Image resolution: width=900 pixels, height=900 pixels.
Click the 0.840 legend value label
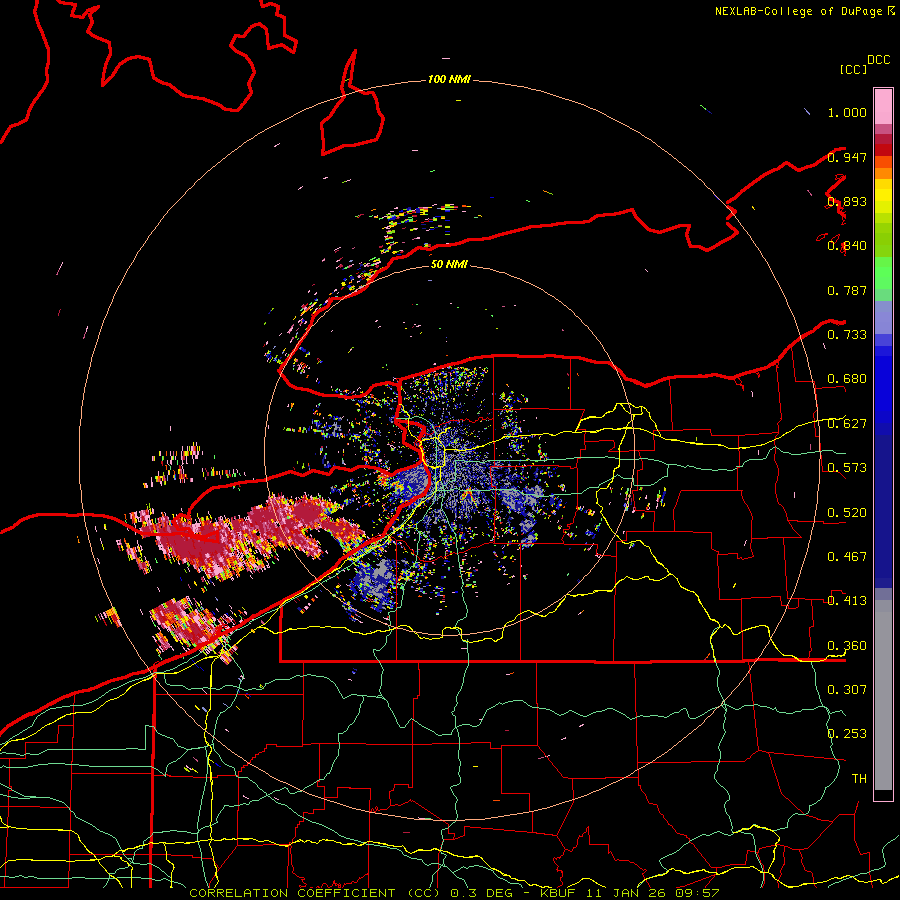coord(847,246)
